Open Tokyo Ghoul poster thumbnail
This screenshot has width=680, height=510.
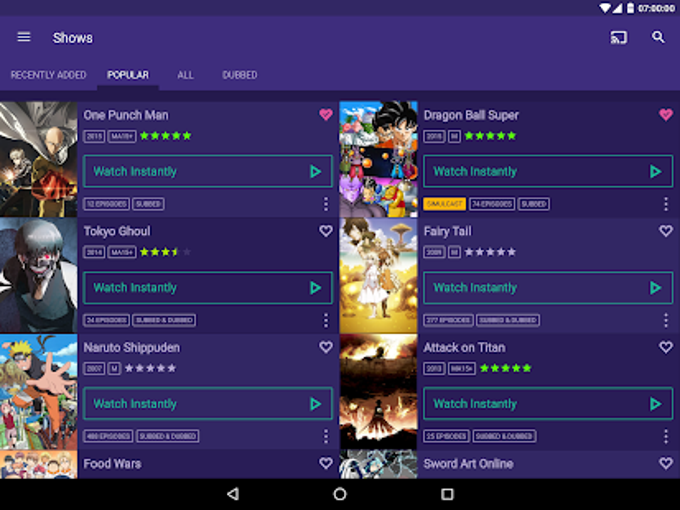click(39, 275)
